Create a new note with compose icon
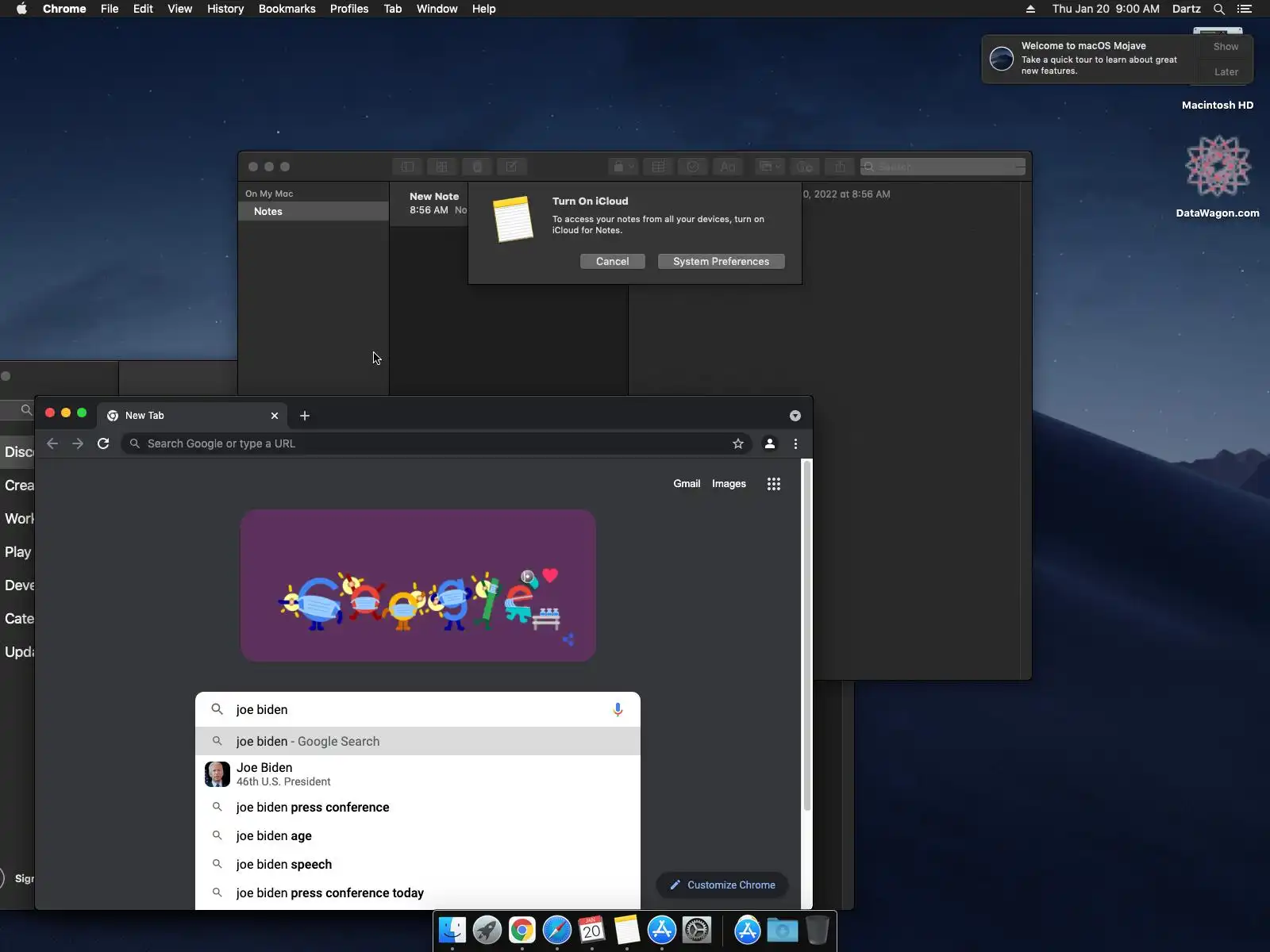 (512, 167)
